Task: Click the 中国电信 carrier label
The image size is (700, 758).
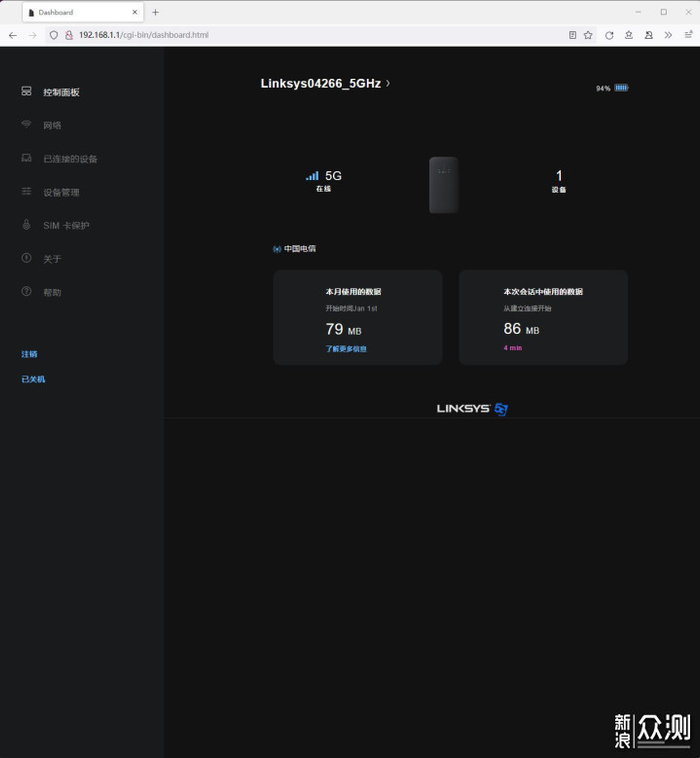Action: [x=300, y=248]
